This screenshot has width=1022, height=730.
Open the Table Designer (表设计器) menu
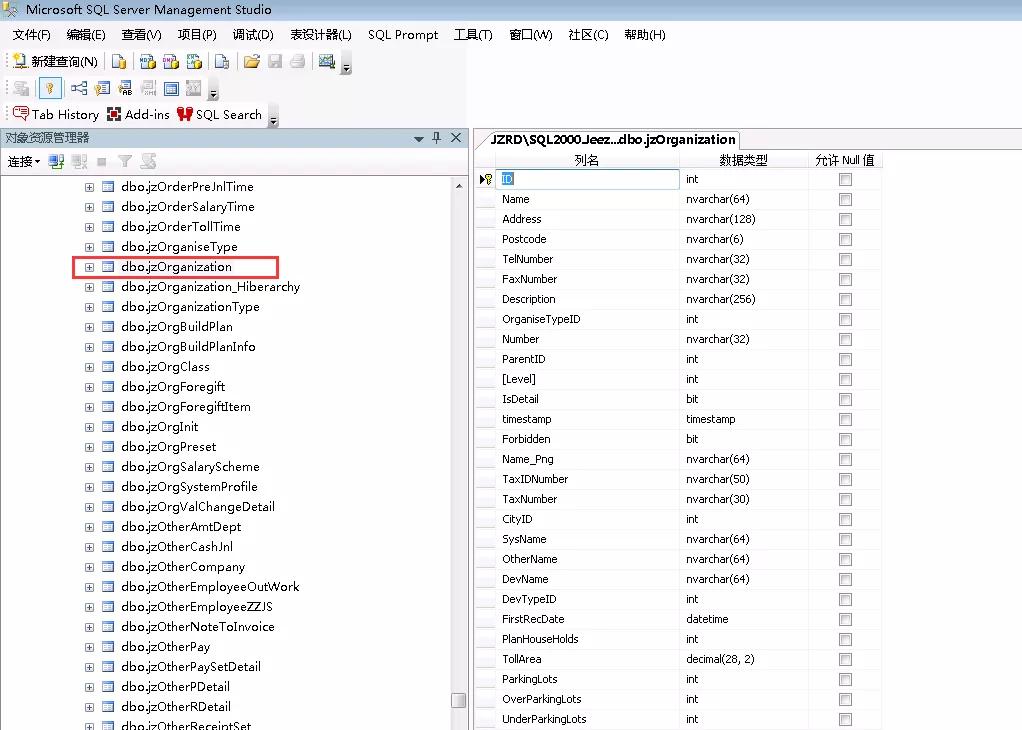click(x=321, y=35)
